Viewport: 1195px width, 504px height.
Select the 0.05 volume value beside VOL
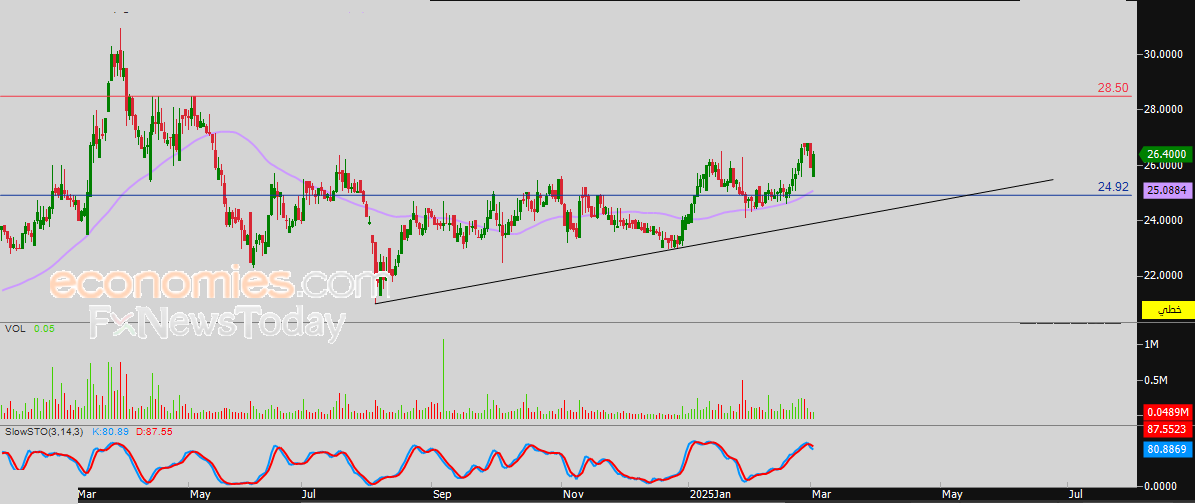pyautogui.click(x=43, y=329)
